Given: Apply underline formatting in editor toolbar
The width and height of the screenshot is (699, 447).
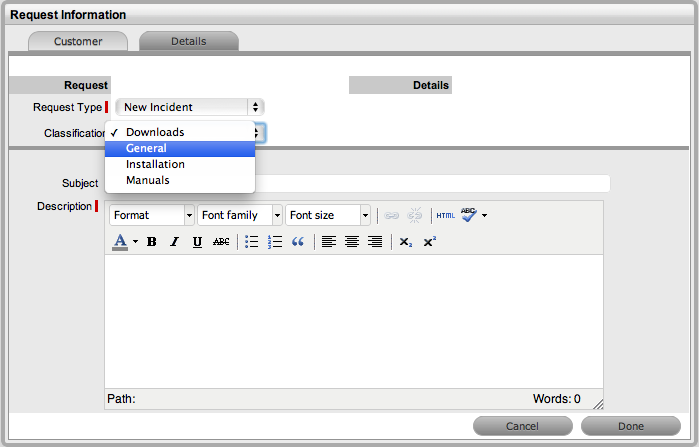Looking at the screenshot, I should (197, 242).
